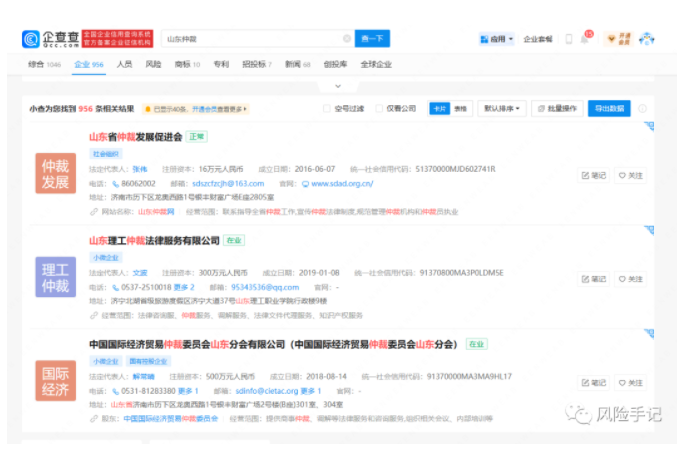Click the 国有控股企业 tag
The width and height of the screenshot is (677, 452).
(148, 361)
